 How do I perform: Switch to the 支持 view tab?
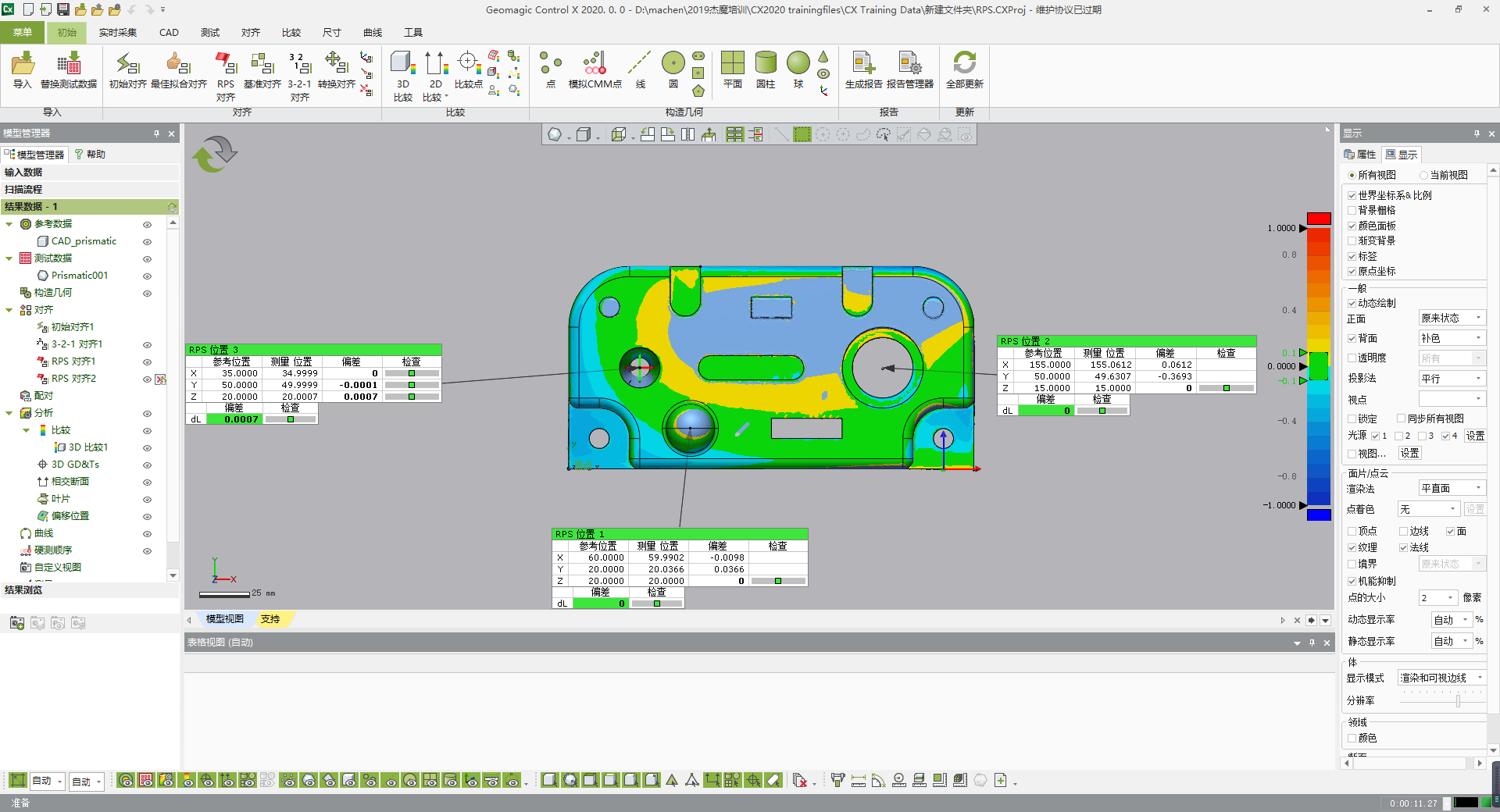click(270, 619)
